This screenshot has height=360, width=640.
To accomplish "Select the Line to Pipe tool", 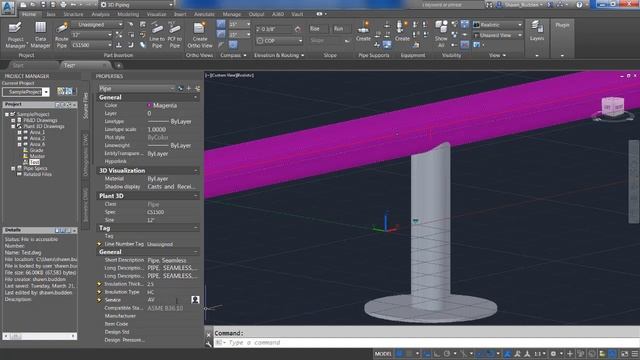I will point(157,35).
